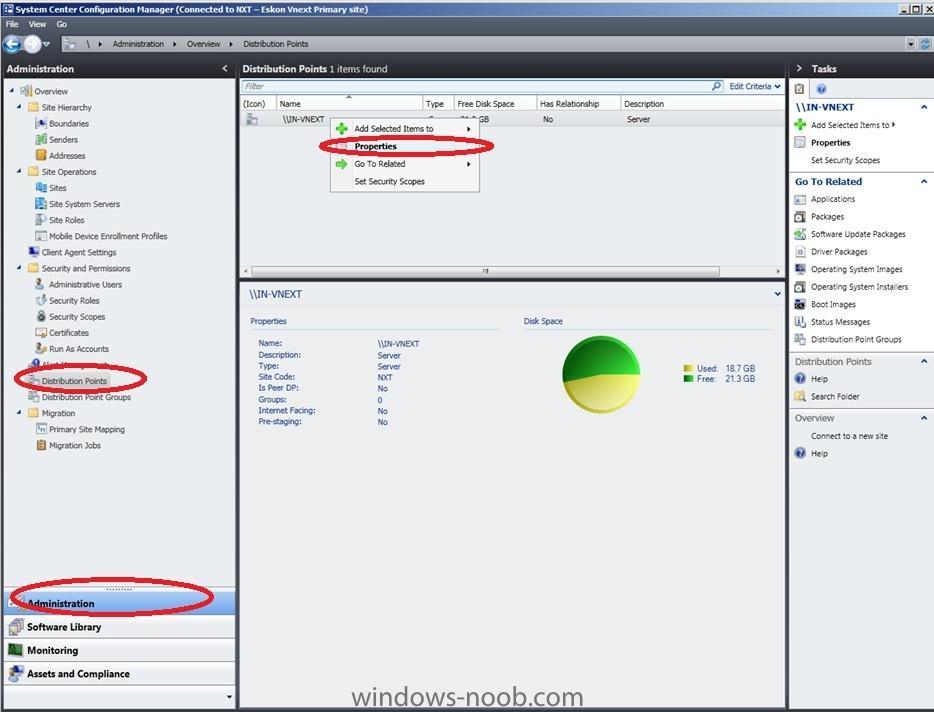Select the Security Roles icon
Image resolution: width=934 pixels, height=712 pixels.
pos(41,300)
